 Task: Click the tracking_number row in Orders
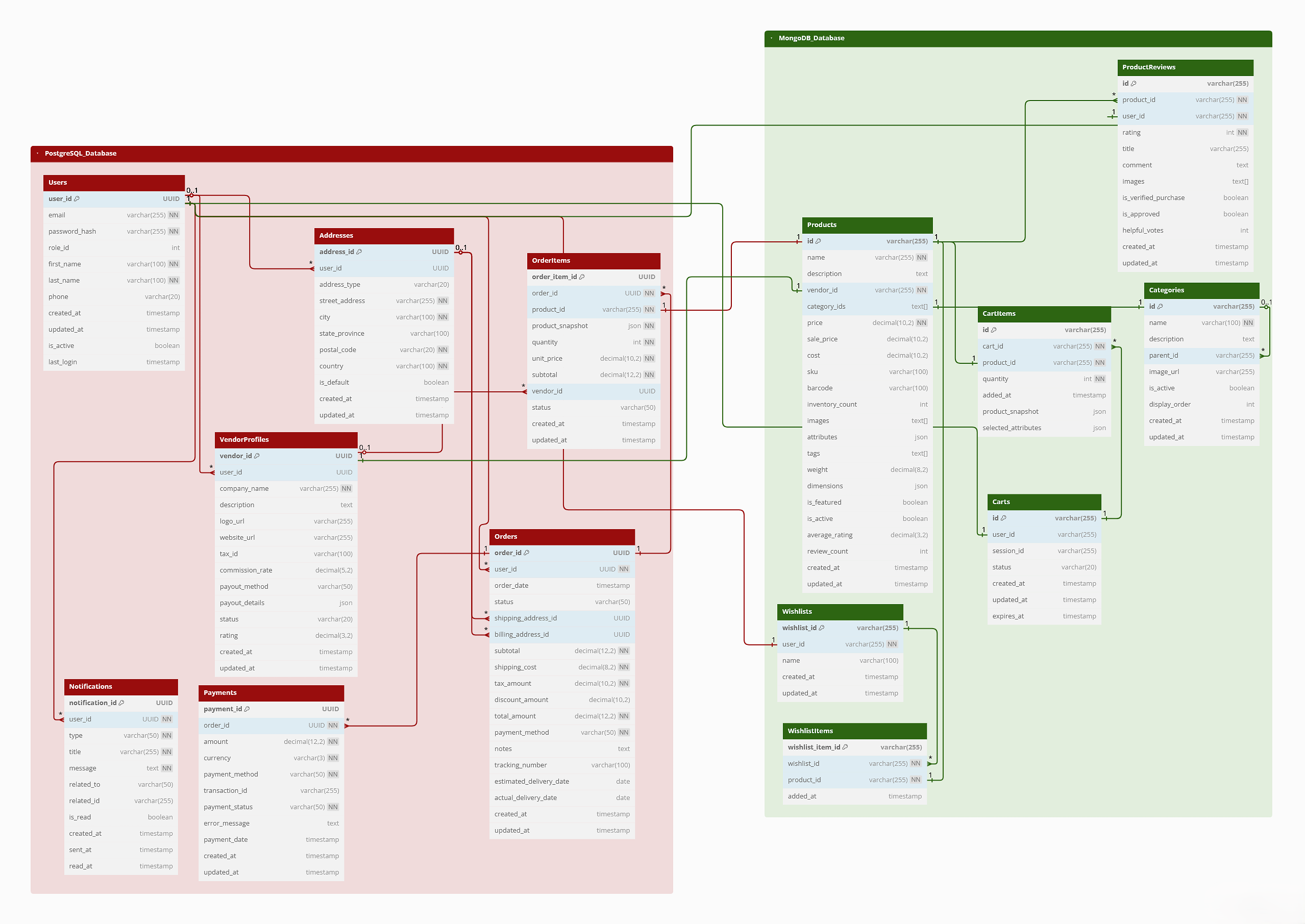562,765
